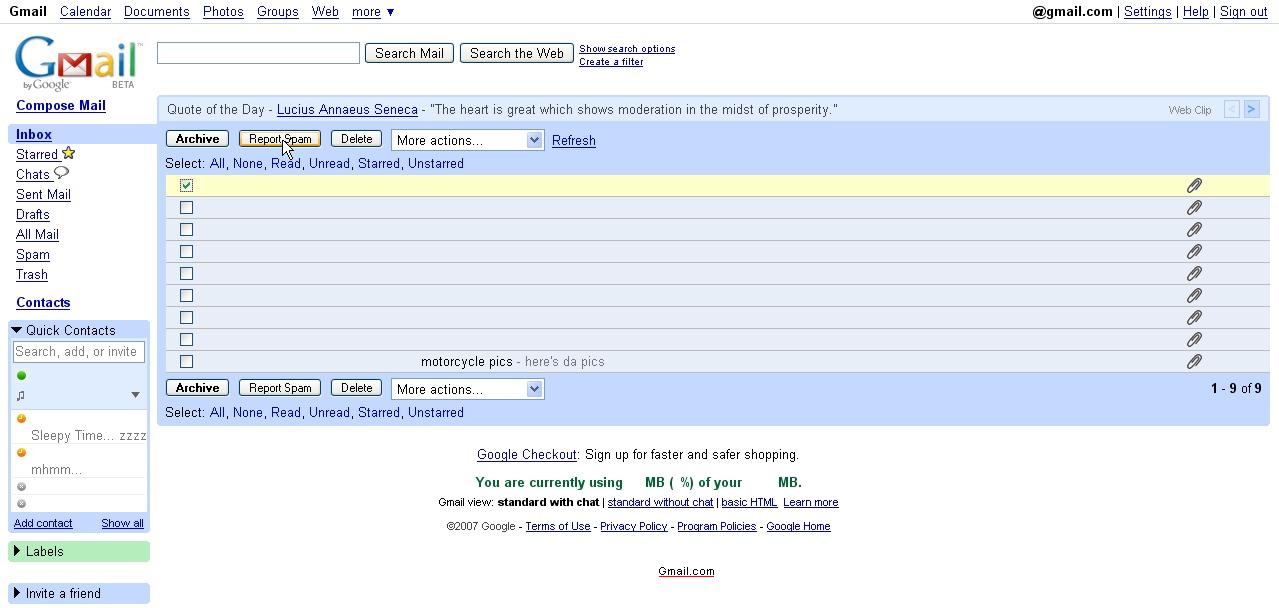Click the music note status icon
The width and height of the screenshot is (1279, 608).
pos(21,395)
